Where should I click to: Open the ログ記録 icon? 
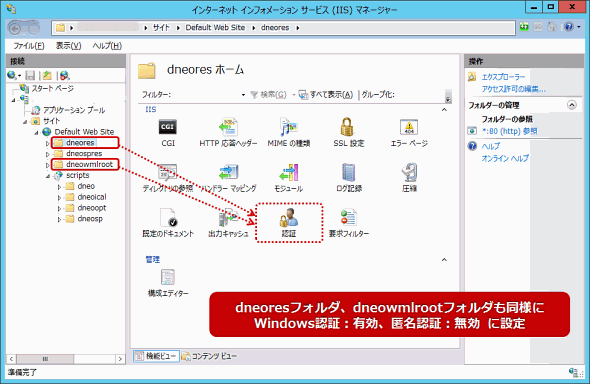click(348, 173)
